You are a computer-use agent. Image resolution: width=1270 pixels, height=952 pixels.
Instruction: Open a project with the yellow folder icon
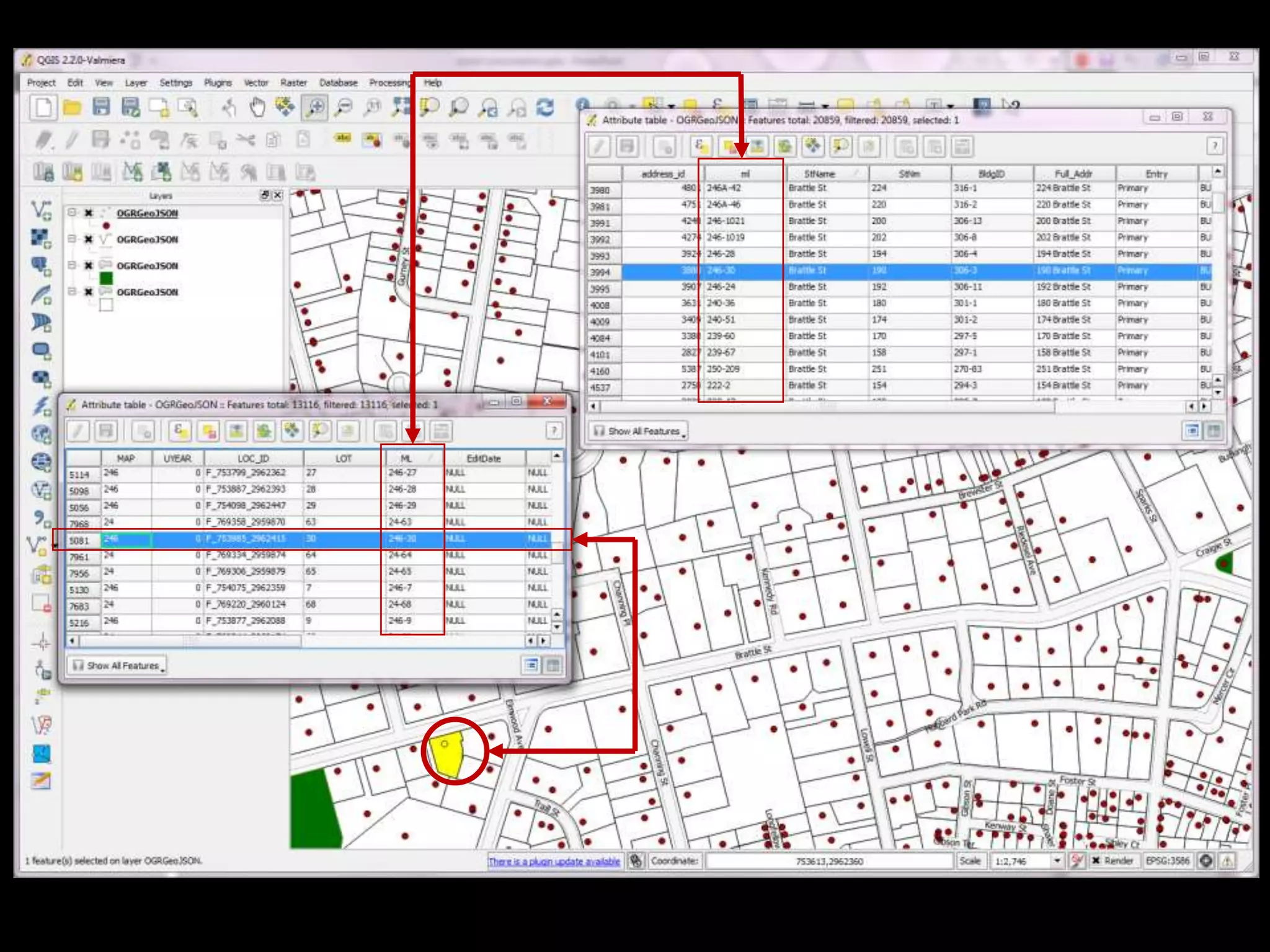(73, 107)
